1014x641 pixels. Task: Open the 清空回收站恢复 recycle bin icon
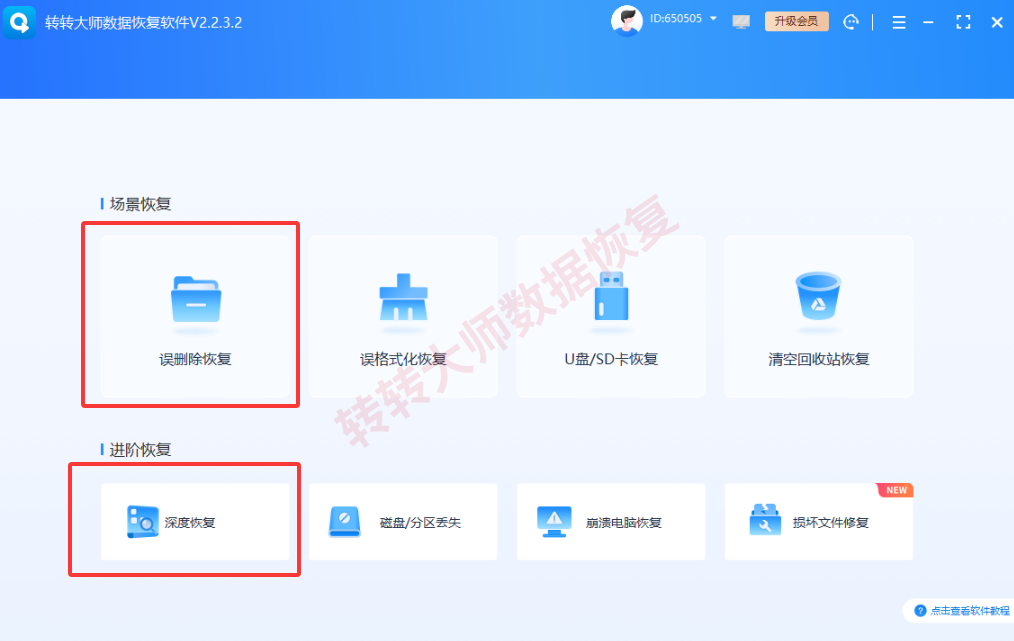818,296
